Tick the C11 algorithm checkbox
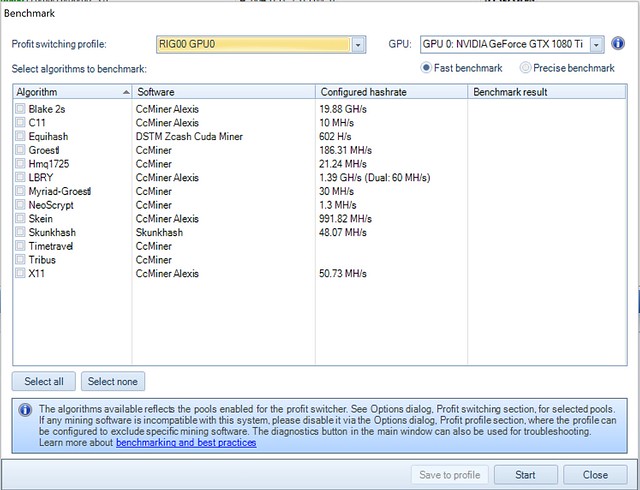 coord(20,122)
